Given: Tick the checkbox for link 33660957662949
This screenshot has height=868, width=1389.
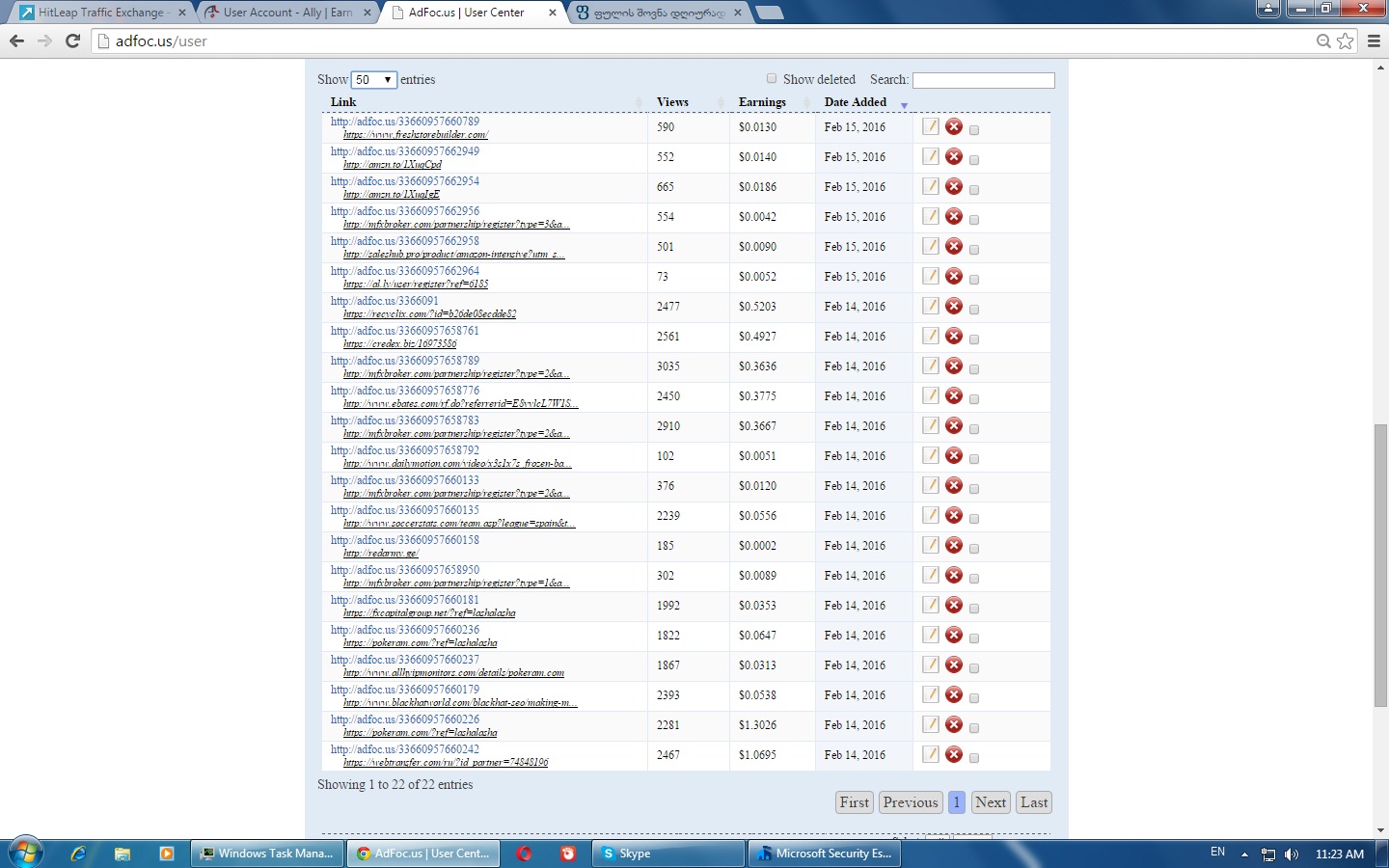Looking at the screenshot, I should [x=974, y=160].
